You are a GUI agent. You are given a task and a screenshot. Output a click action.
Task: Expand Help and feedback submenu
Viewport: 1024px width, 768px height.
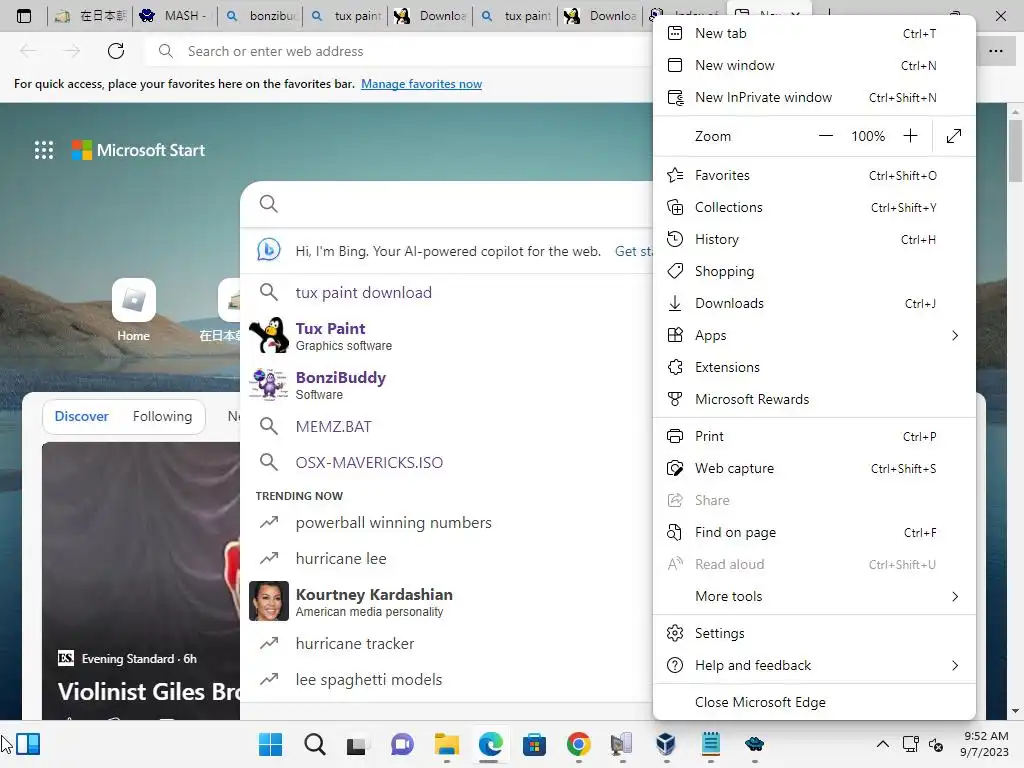tap(814, 665)
